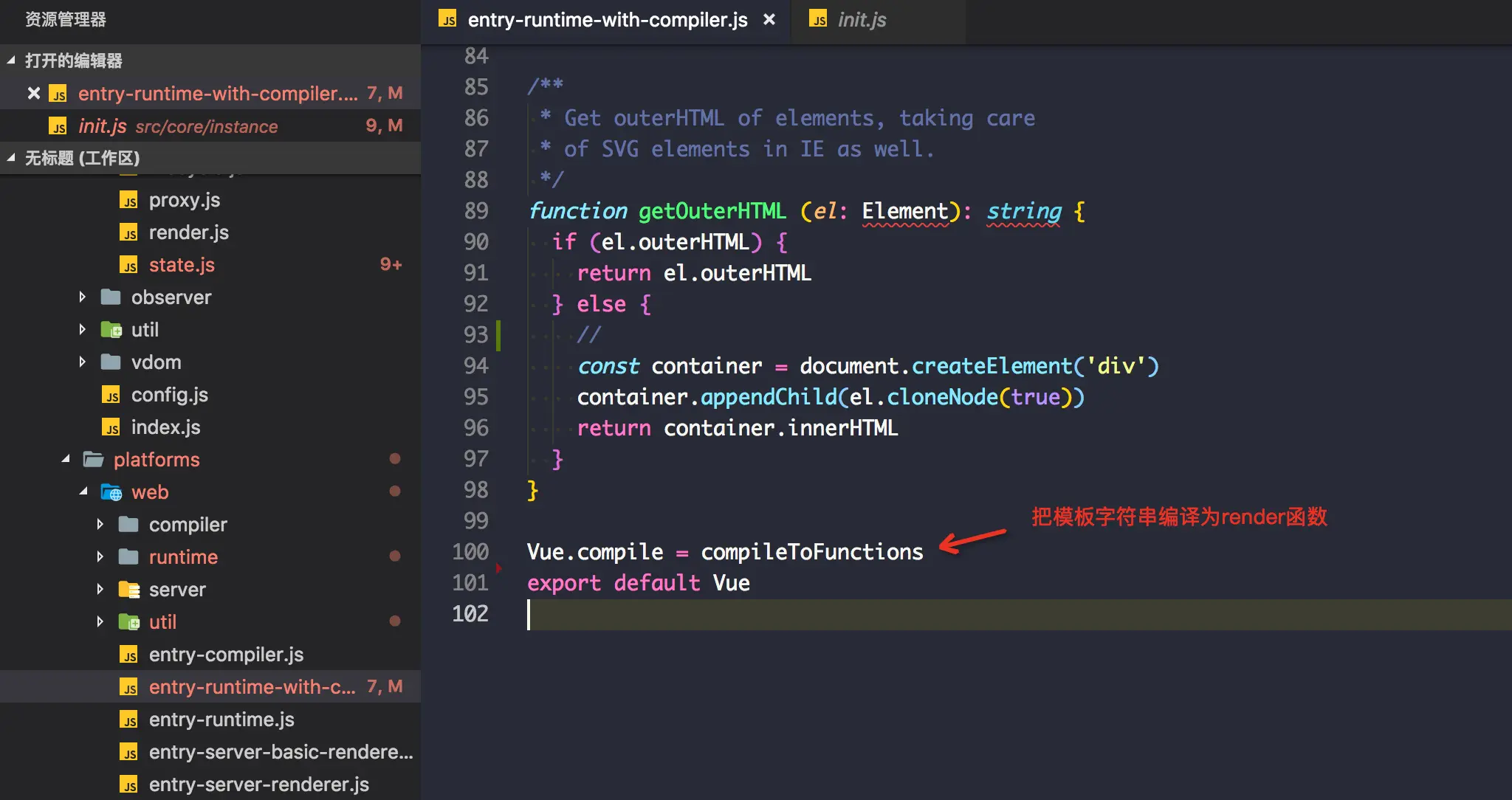Toggle the breakpoint marker near line 101
Screen dimensions: 1512x800
tap(501, 568)
